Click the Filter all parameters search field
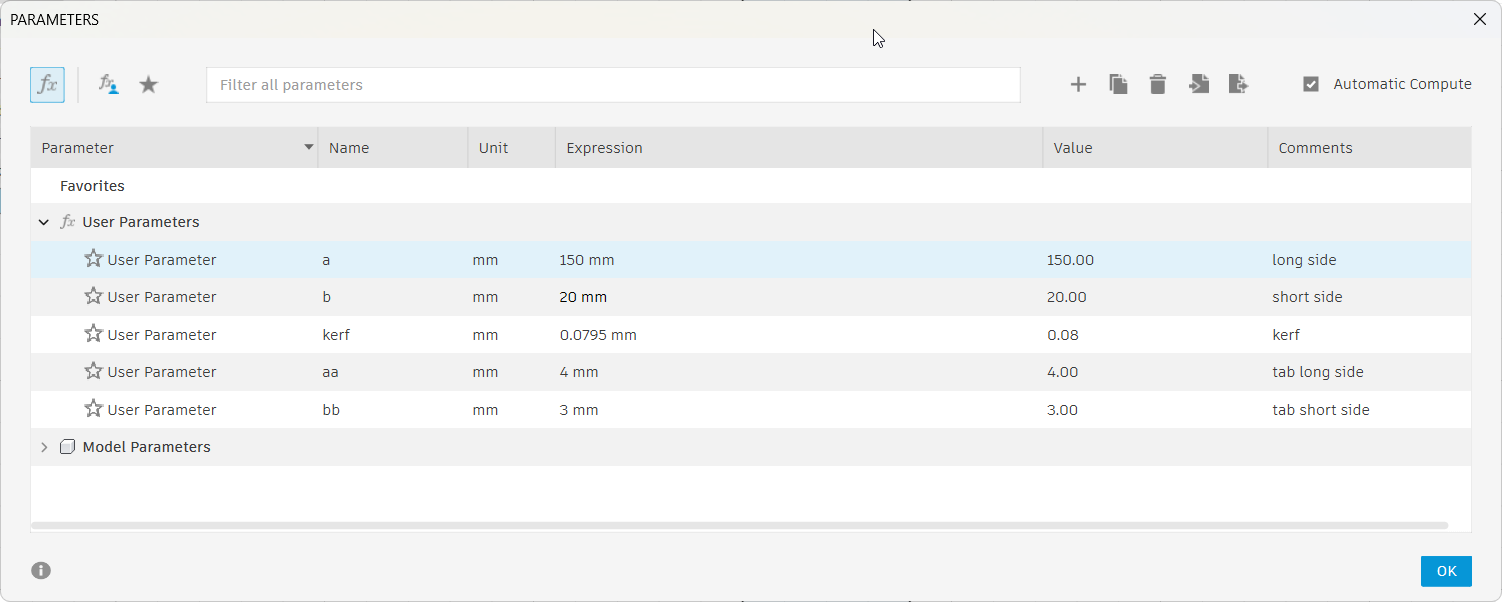Viewport: 1502px width, 602px height. (x=612, y=85)
